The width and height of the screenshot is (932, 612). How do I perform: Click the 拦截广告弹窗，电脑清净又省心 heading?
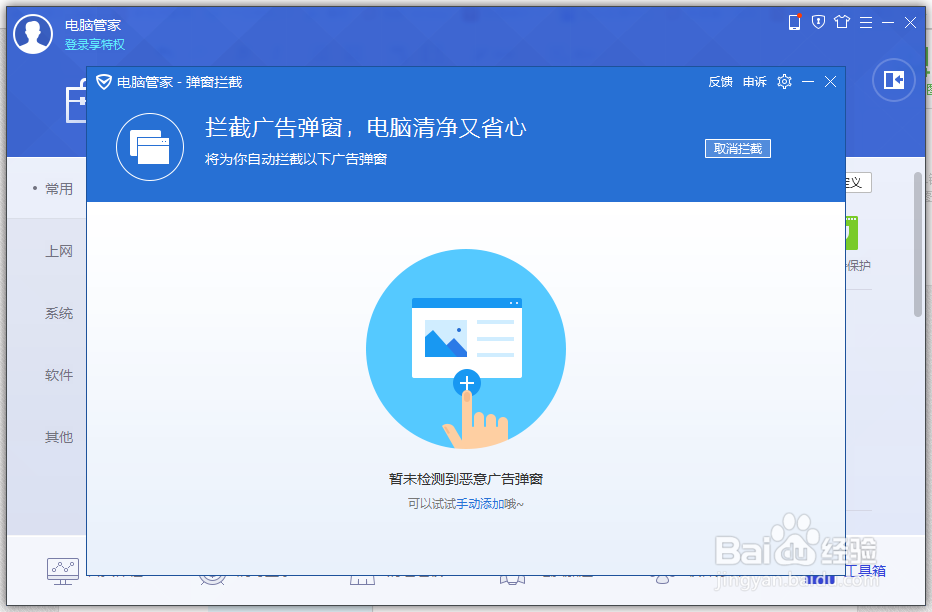pos(366,128)
